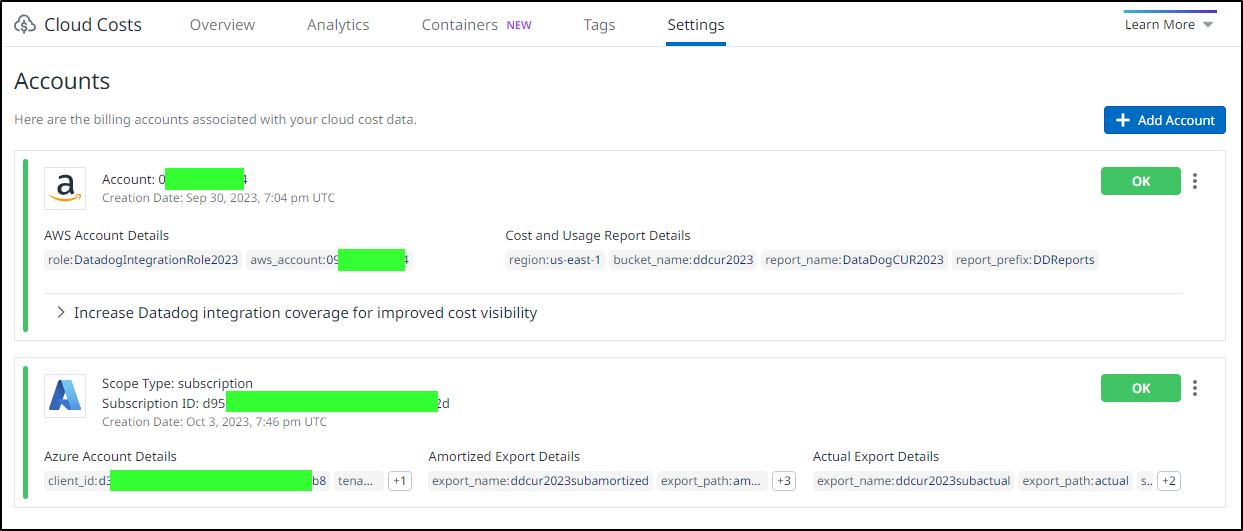
Task: Switch to the Analytics tab
Action: pyautogui.click(x=338, y=25)
